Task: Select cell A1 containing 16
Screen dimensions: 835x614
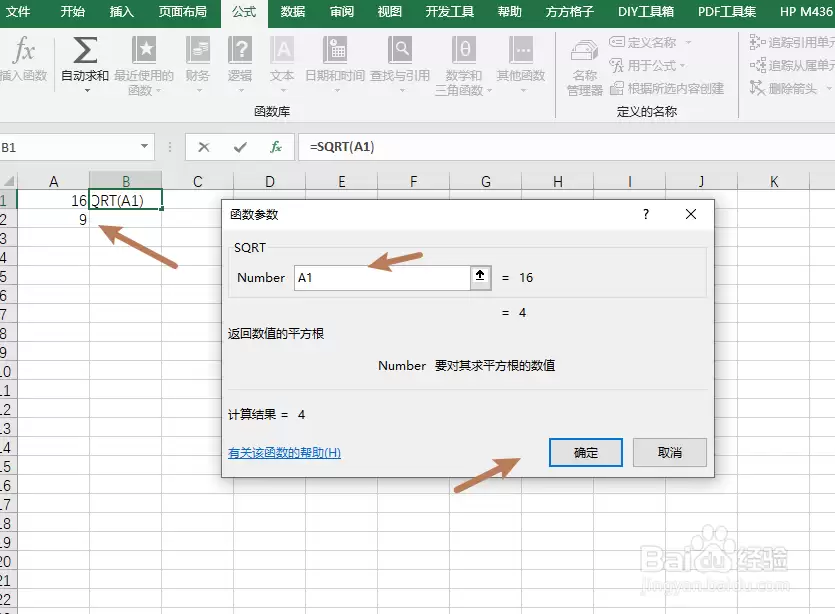Action: [x=53, y=200]
